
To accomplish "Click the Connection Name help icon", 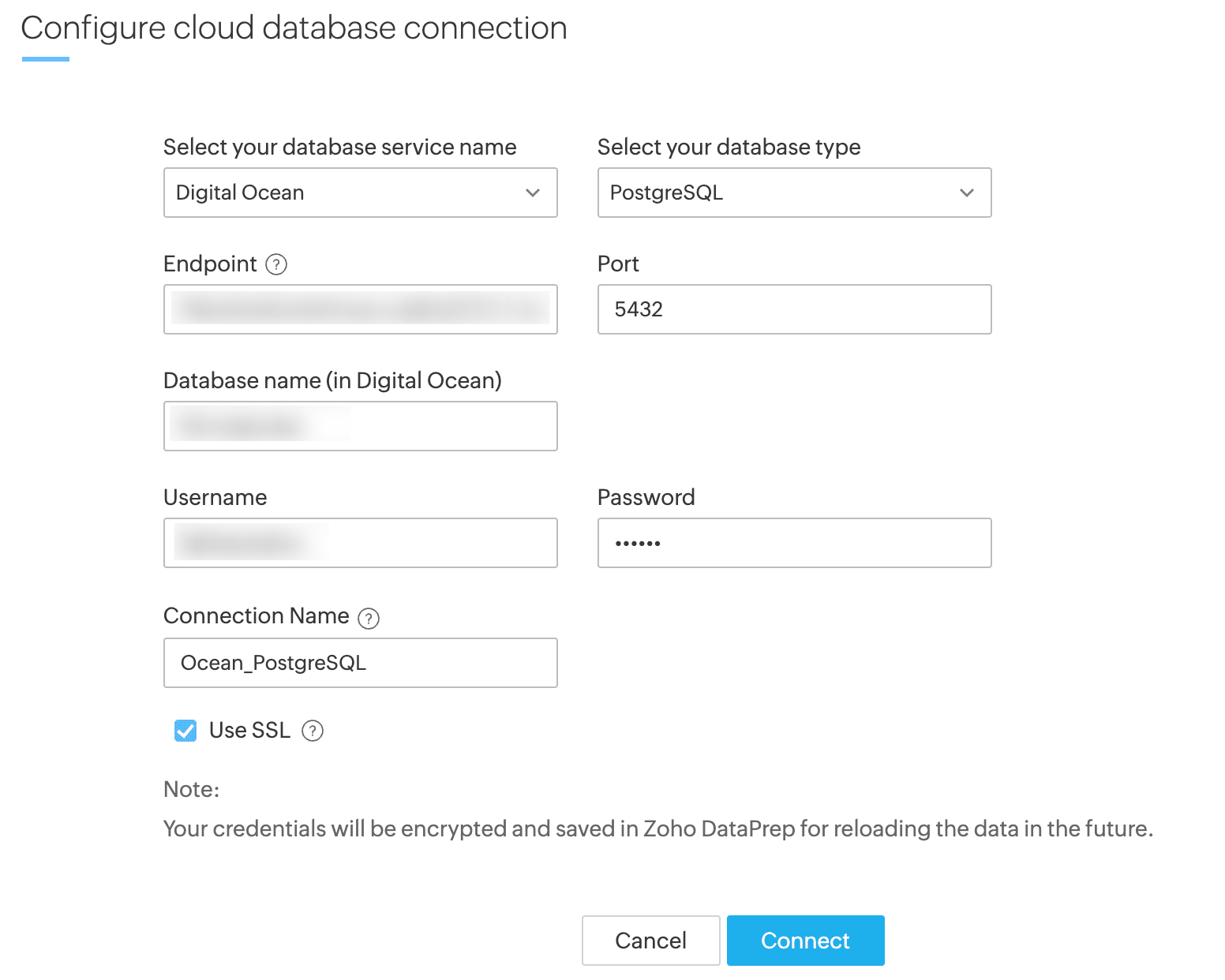I will click(369, 618).
